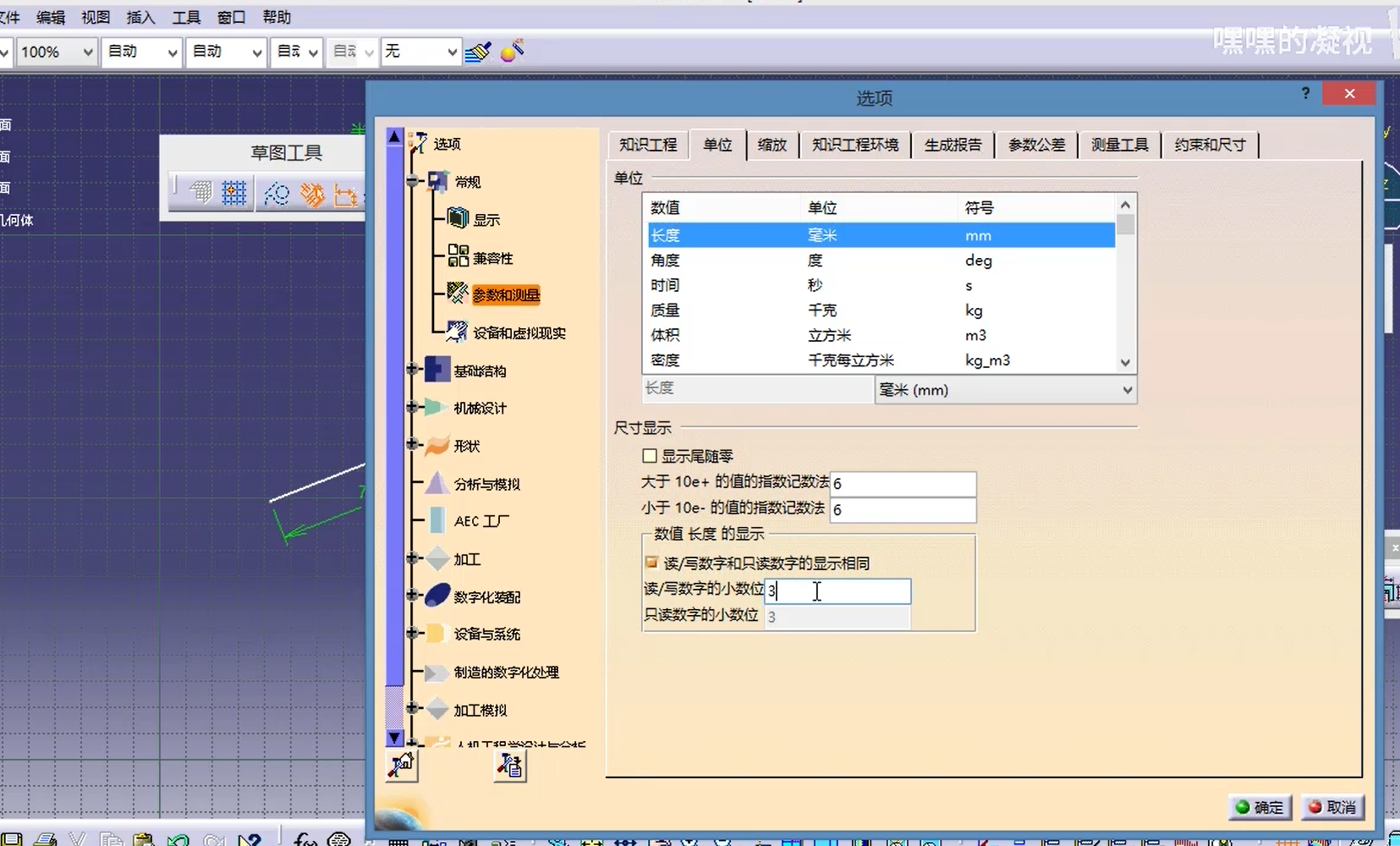Switch to the 知识工程 tab
Image resolution: width=1400 pixels, height=846 pixels.
648,145
